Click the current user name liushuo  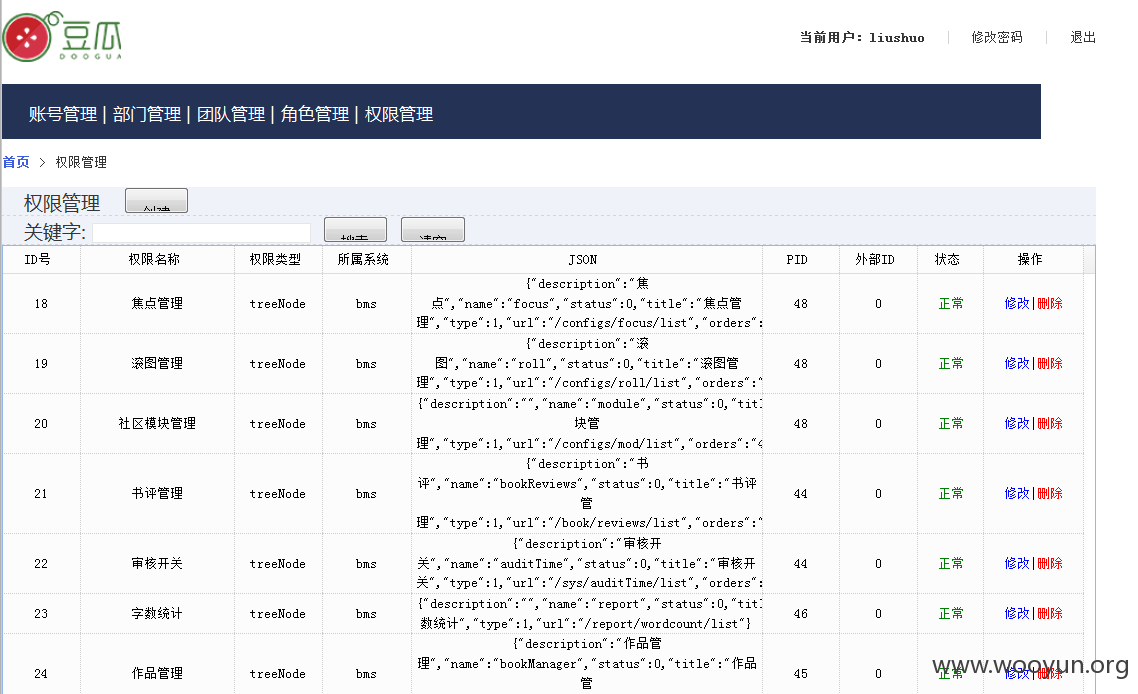click(896, 37)
